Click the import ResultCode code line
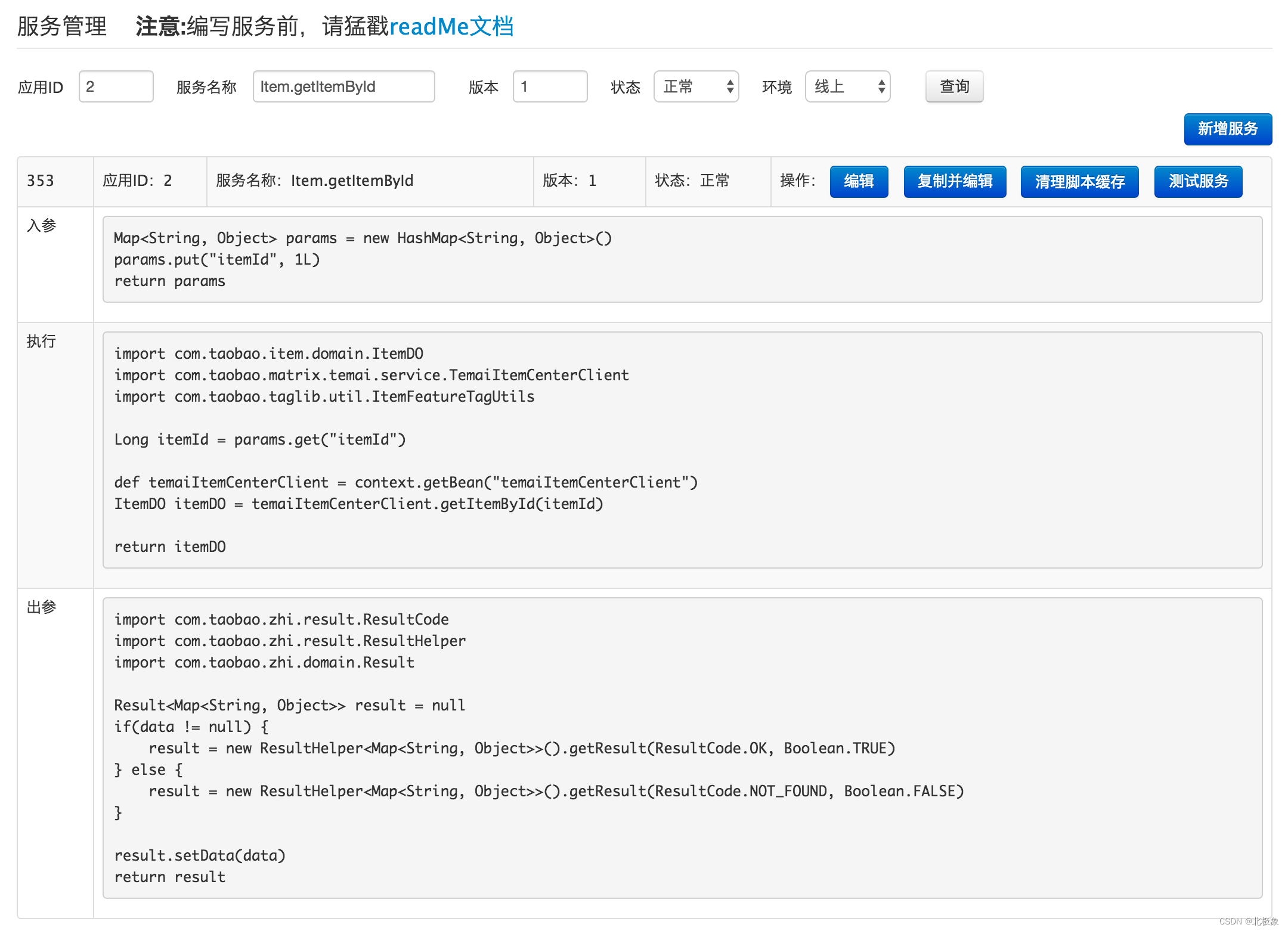Viewport: 1288px width, 931px height. coord(281,620)
